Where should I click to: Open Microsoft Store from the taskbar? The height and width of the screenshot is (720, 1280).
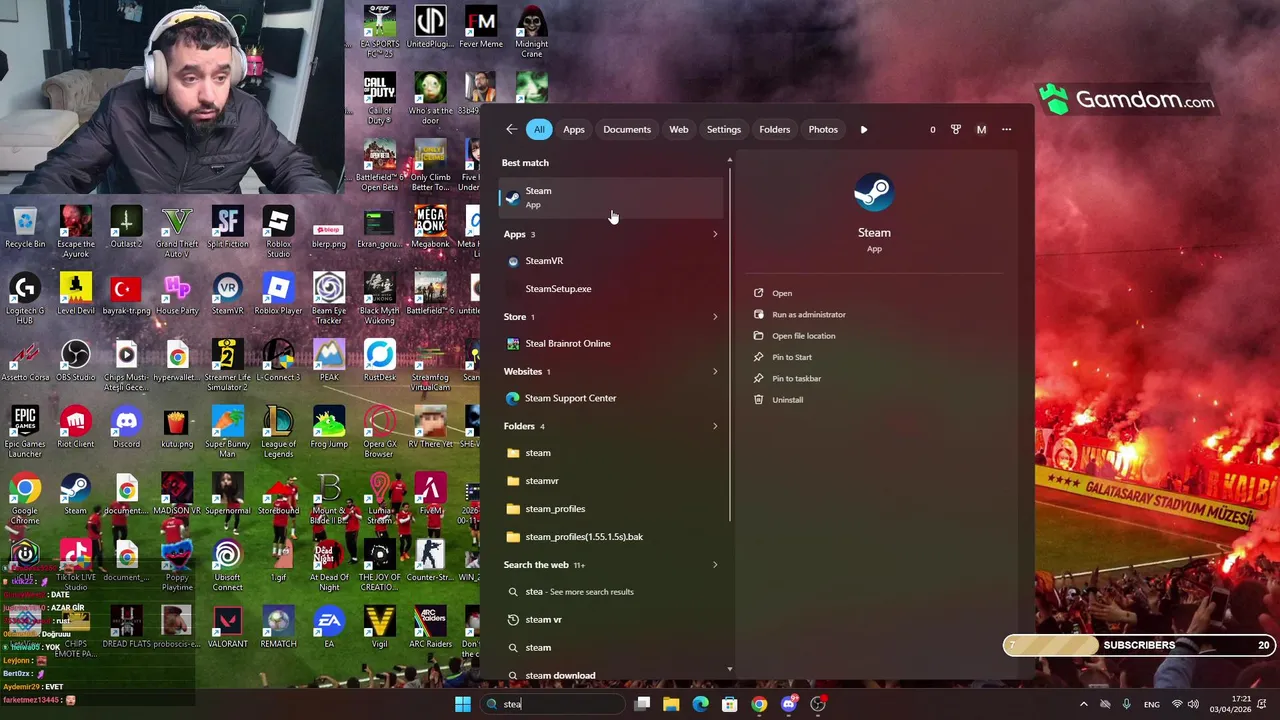pyautogui.click(x=730, y=704)
